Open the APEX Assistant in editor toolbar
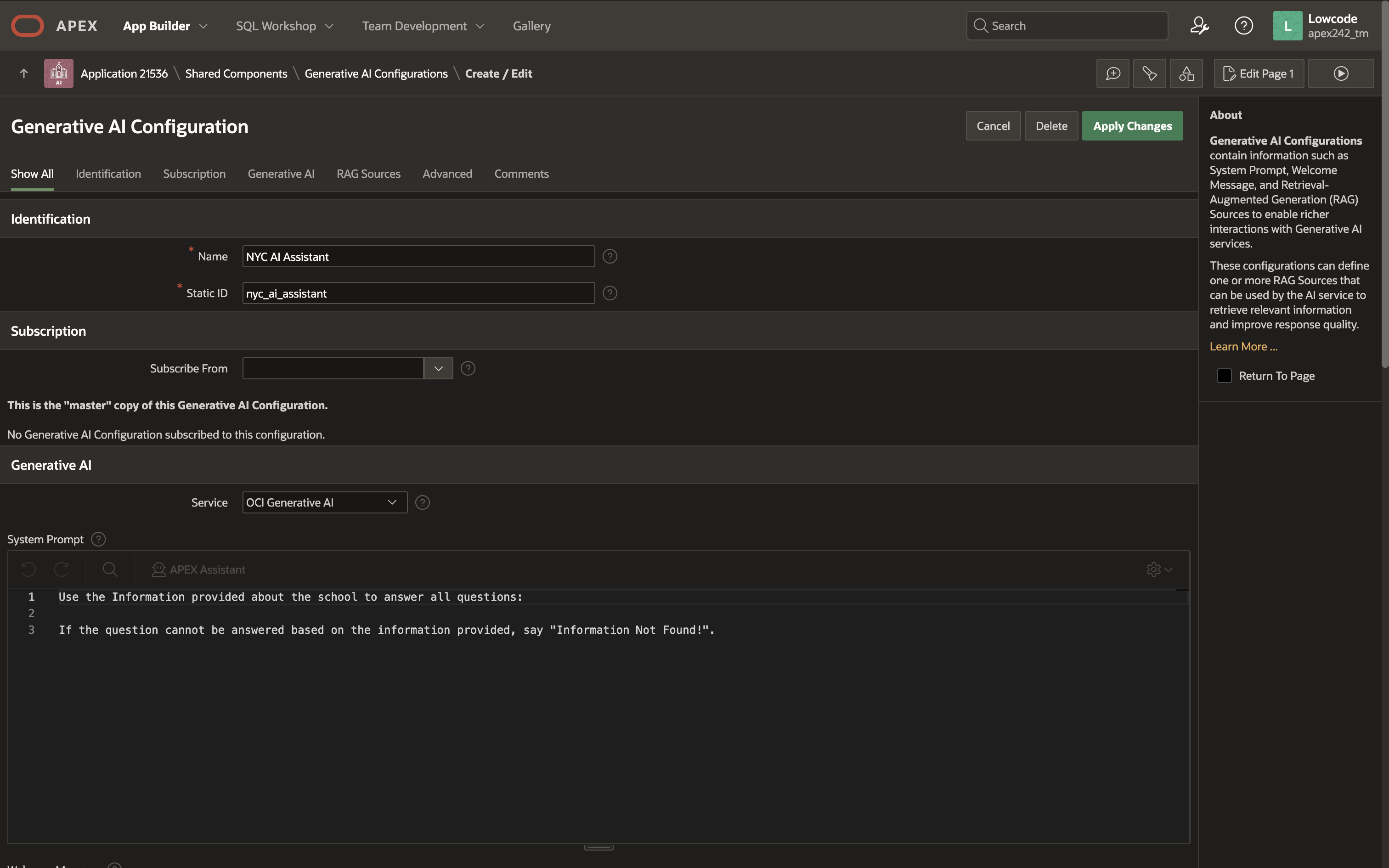The height and width of the screenshot is (868, 1389). click(198, 569)
